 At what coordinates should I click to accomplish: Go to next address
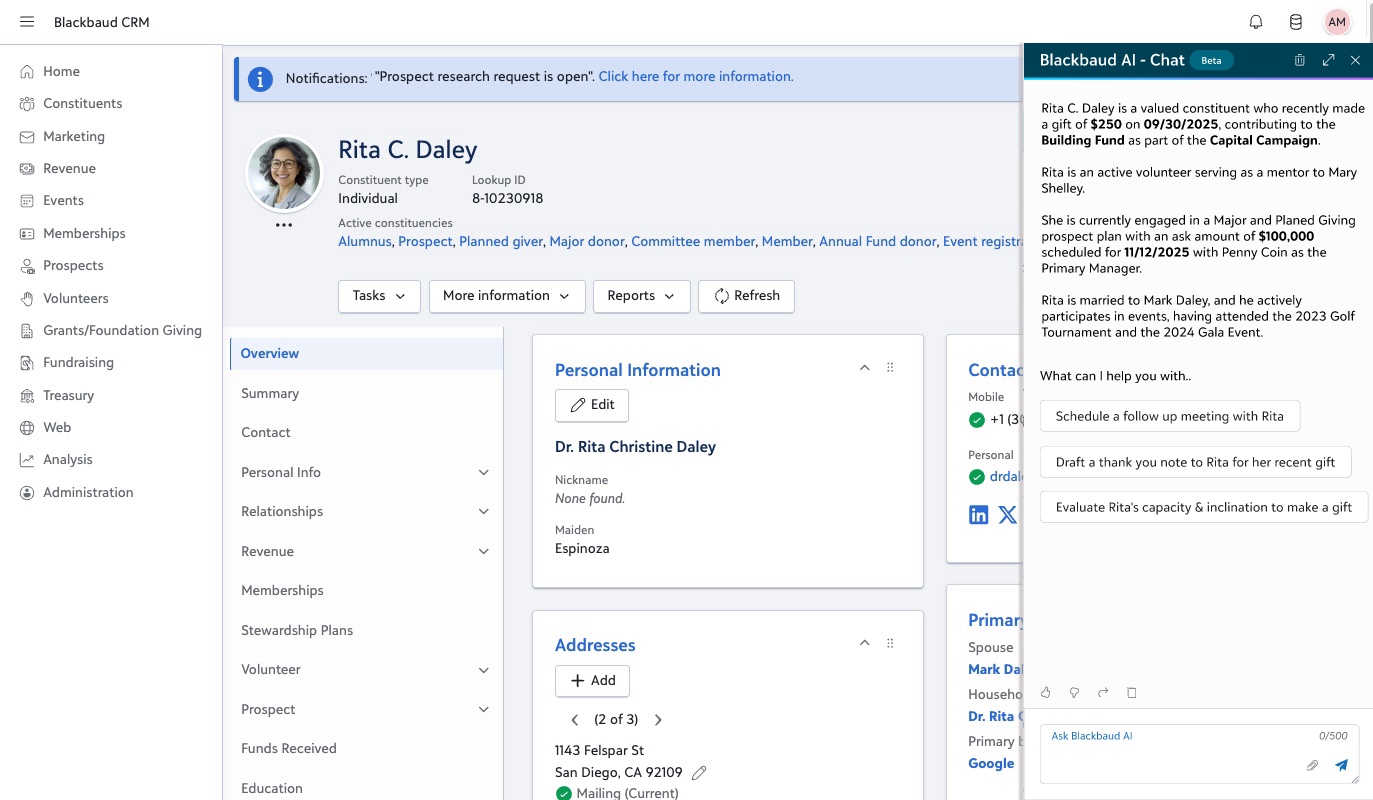658,720
